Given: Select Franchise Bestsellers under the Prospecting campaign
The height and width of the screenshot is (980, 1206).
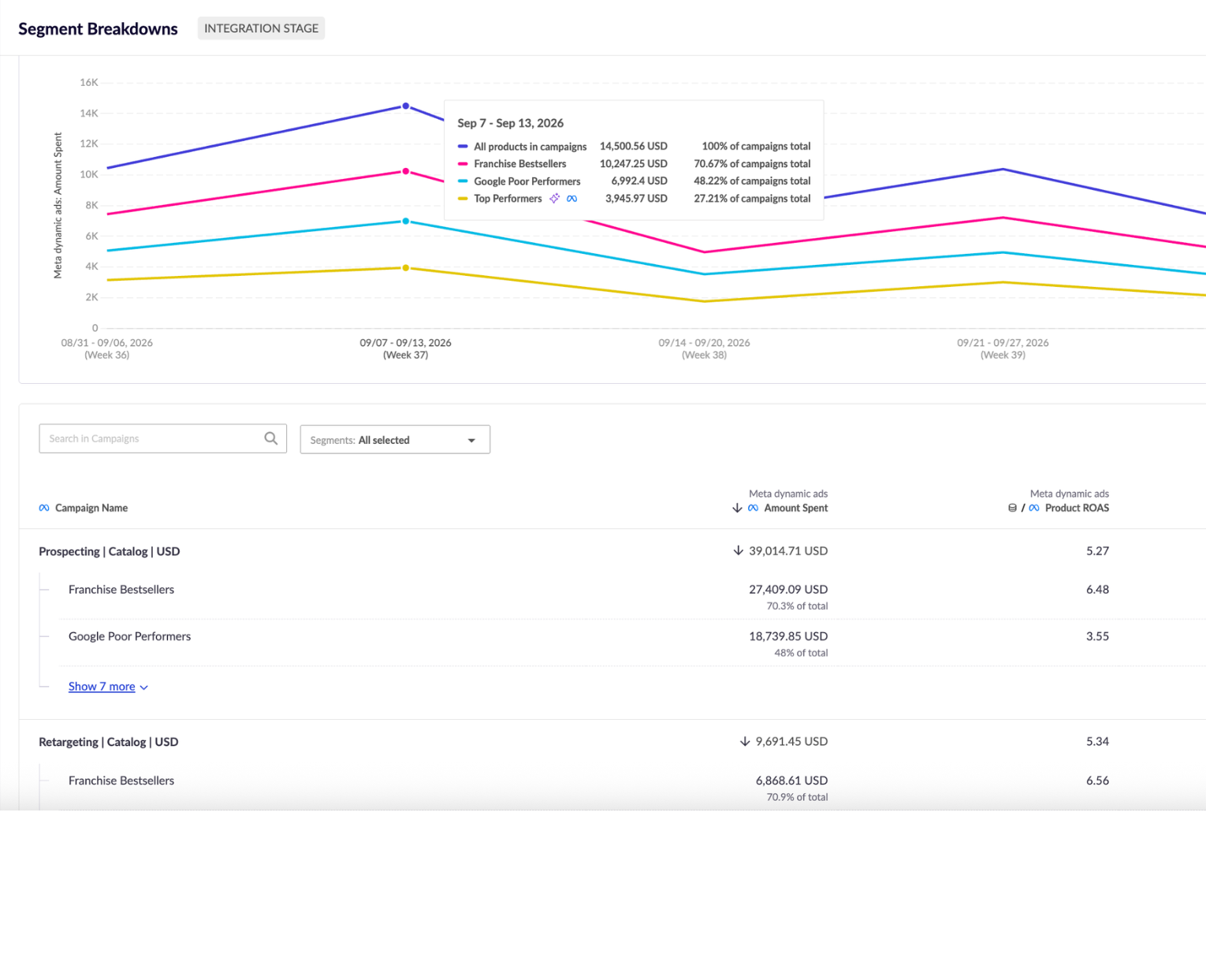Looking at the screenshot, I should point(121,589).
